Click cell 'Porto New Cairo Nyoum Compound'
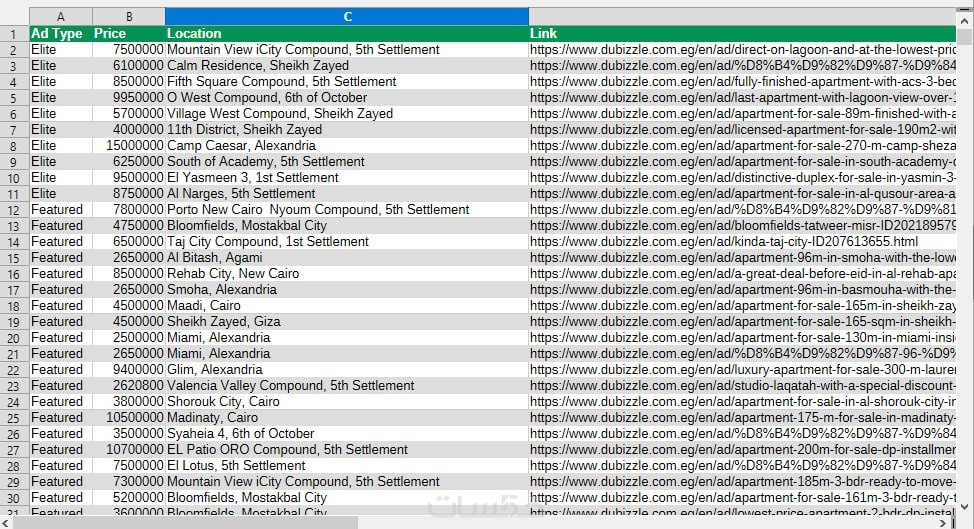 [x=347, y=210]
